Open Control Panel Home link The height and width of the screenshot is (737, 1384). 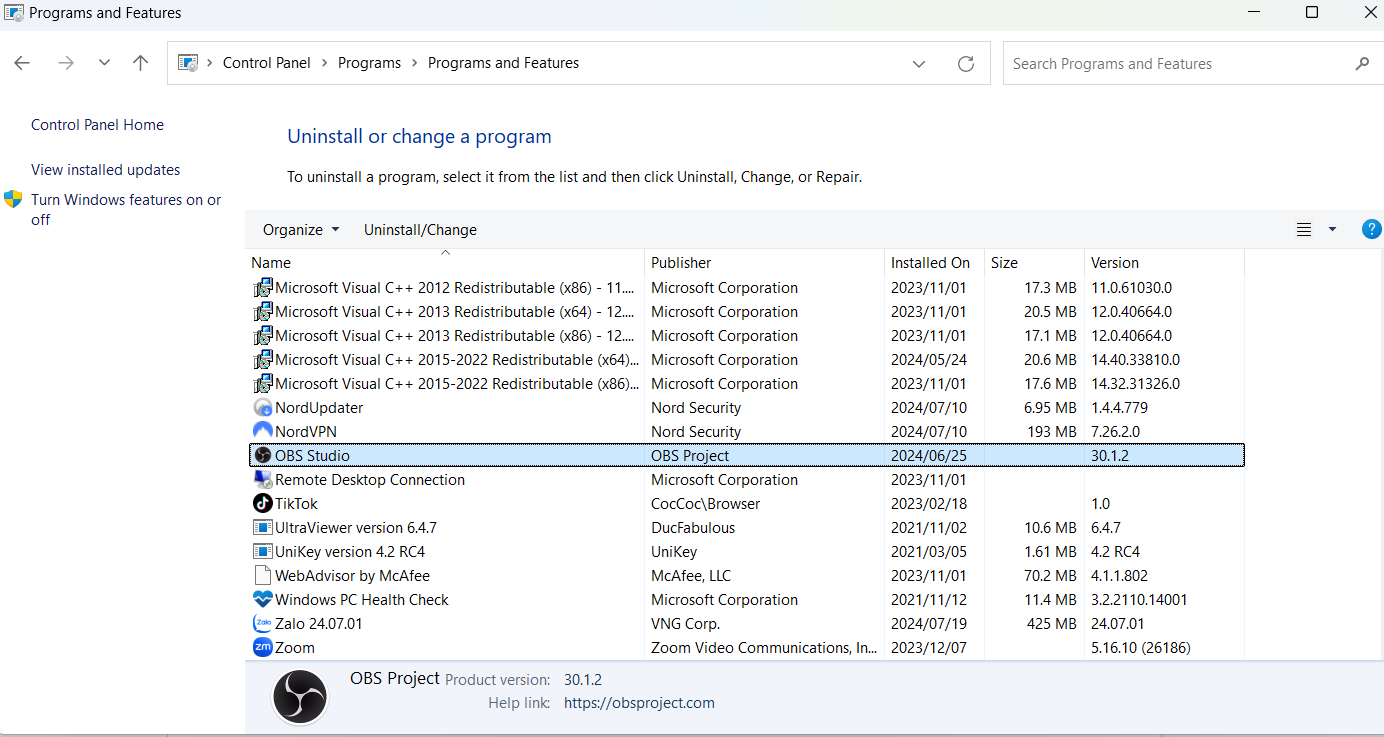[x=97, y=125]
